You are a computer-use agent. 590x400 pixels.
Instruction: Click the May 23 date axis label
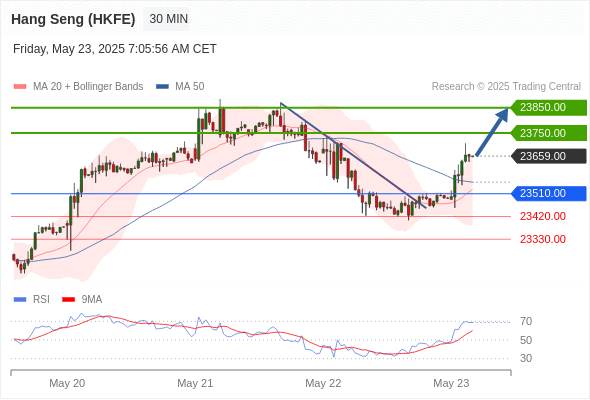click(x=451, y=383)
